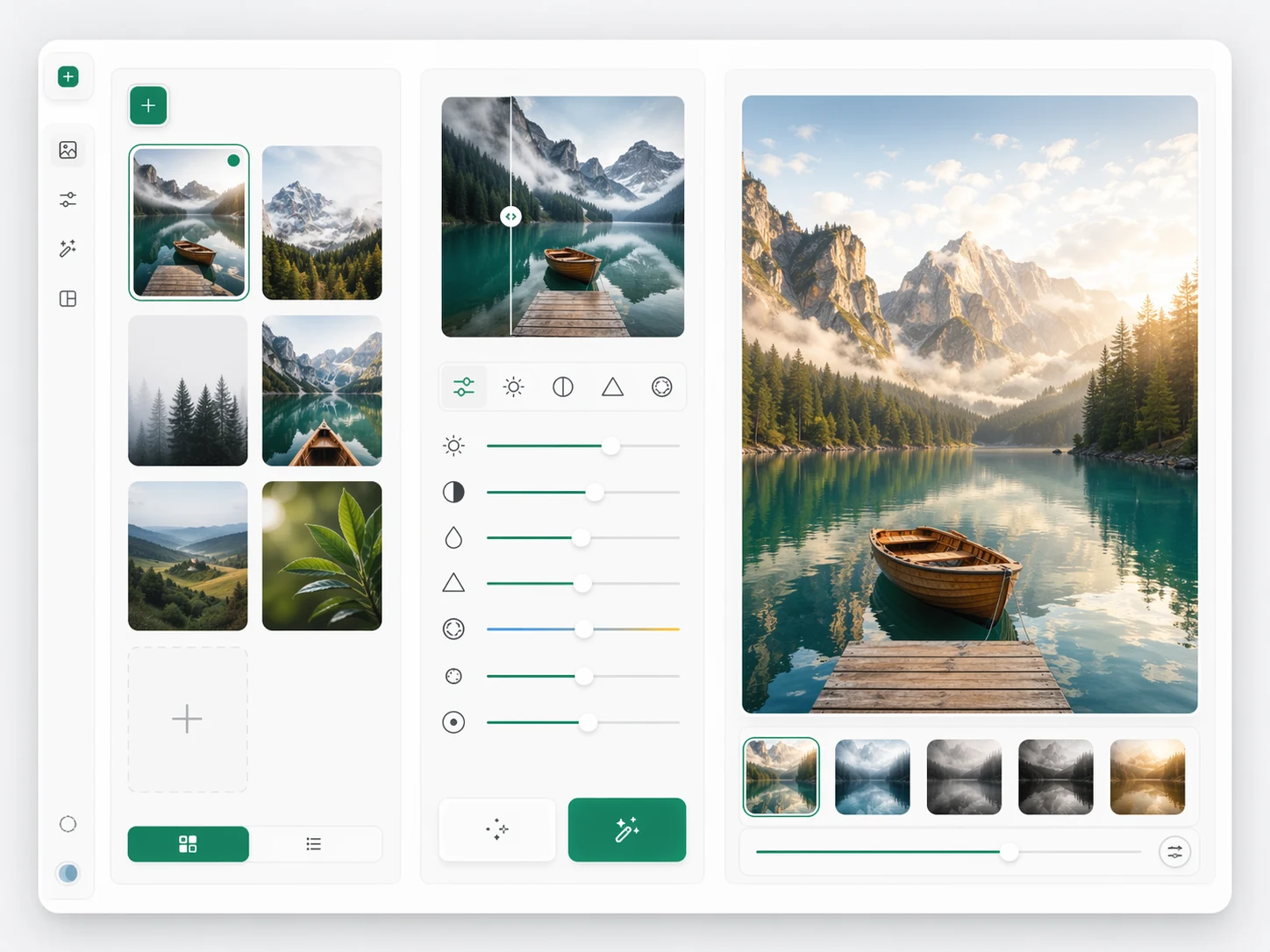The height and width of the screenshot is (952, 1270).
Task: Select the sharpen triangle tab
Action: click(x=612, y=387)
